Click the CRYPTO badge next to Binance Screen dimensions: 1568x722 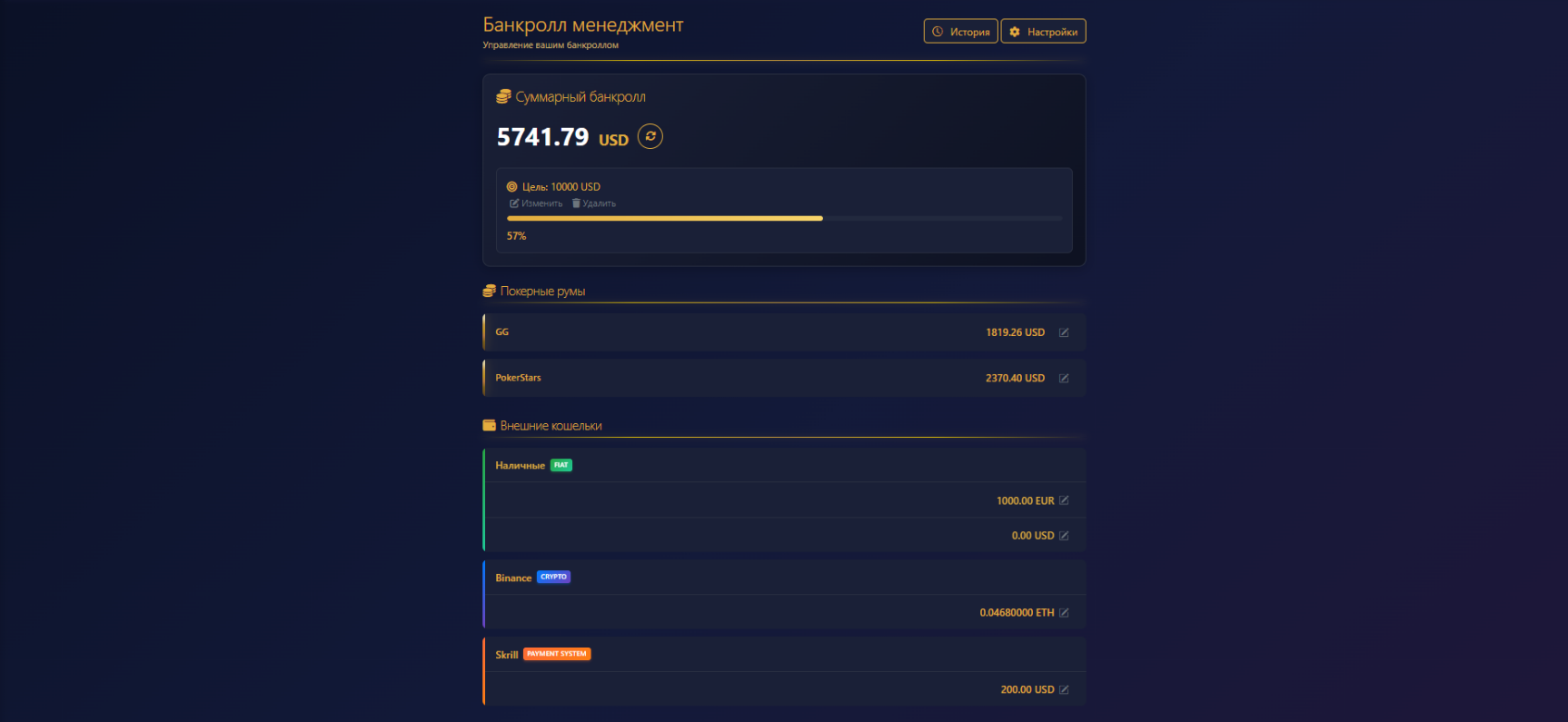click(x=553, y=577)
